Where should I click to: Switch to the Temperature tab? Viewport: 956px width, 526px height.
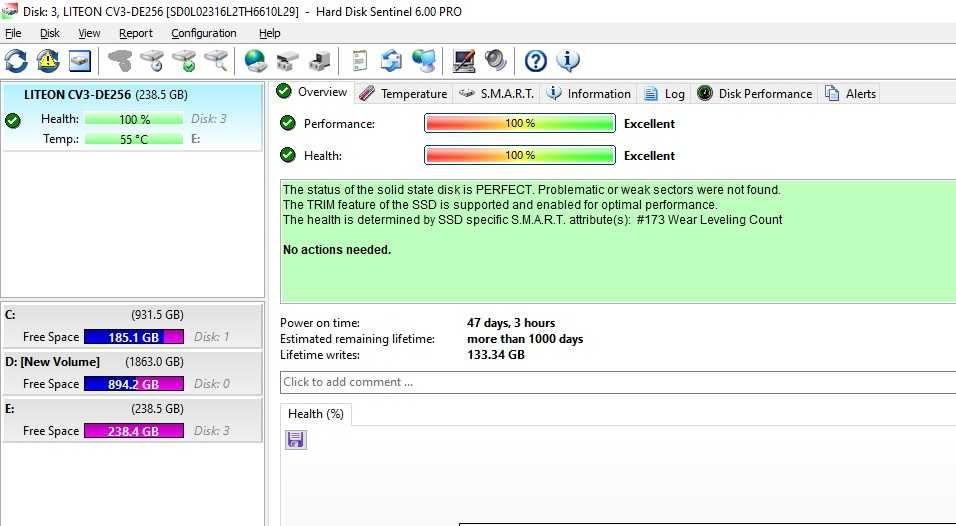403,93
